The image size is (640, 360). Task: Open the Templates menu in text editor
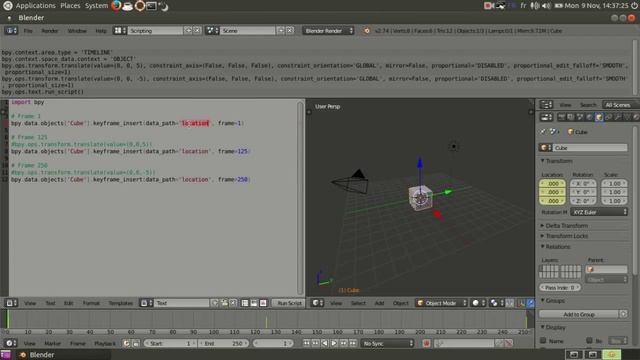coord(121,303)
